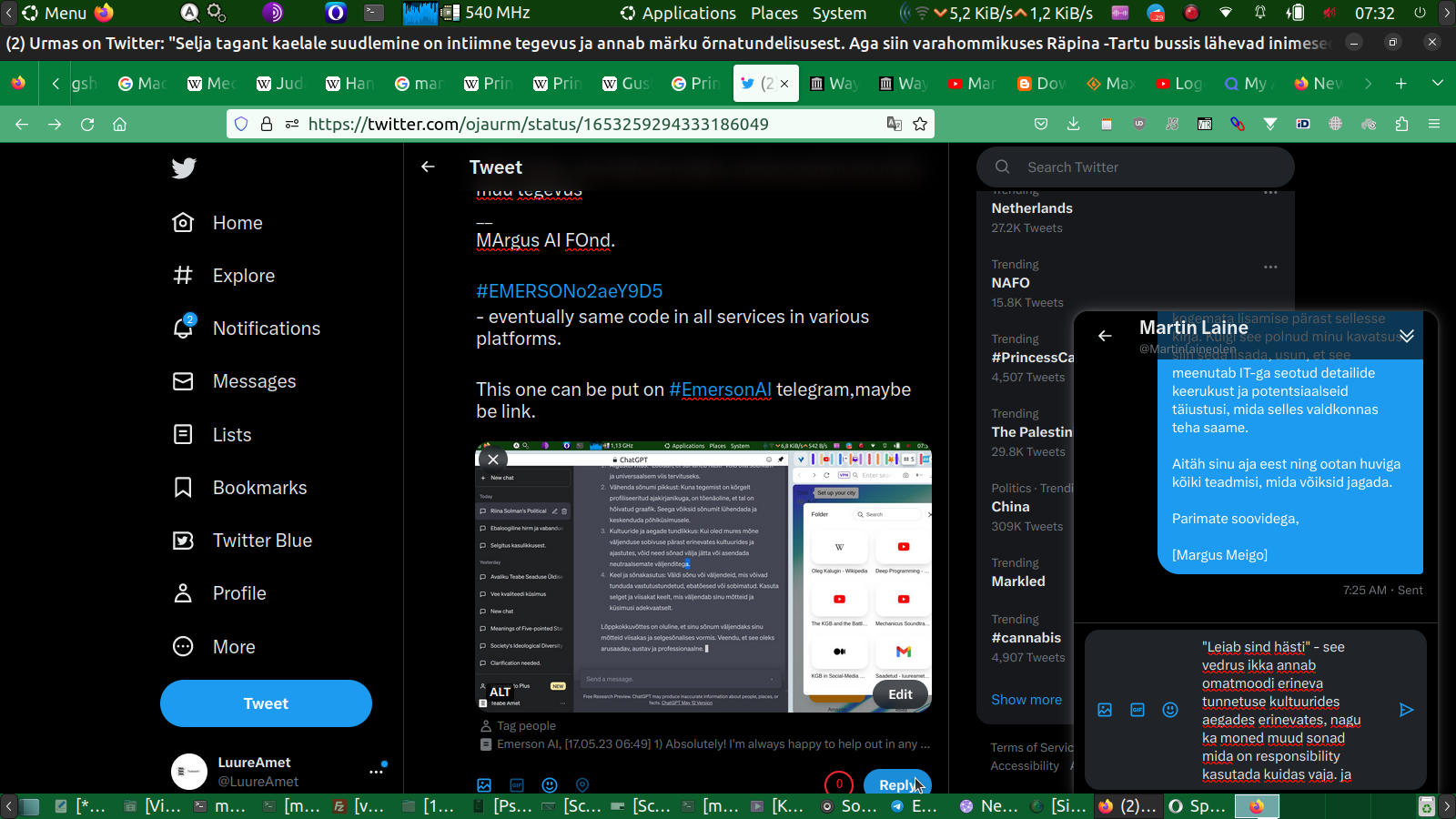Click the #EMERSONo2aeY9D5 hashtag

coord(570,291)
